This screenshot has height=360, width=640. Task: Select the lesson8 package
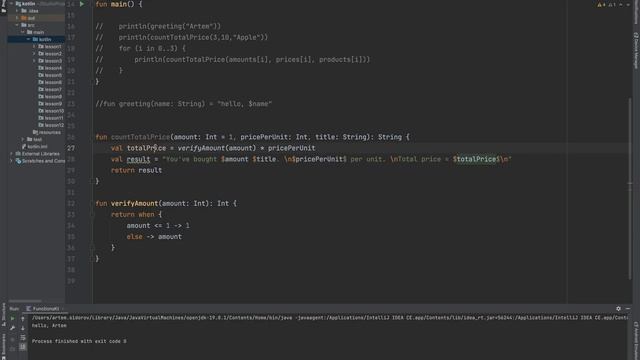50,96
